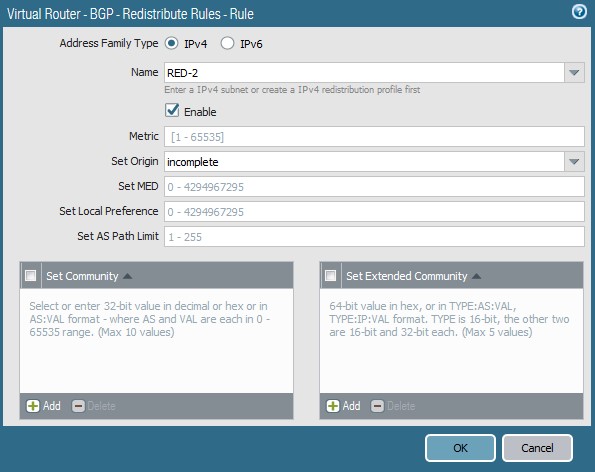Toggle the Enable checkbox
The image size is (595, 472).
pos(172,110)
